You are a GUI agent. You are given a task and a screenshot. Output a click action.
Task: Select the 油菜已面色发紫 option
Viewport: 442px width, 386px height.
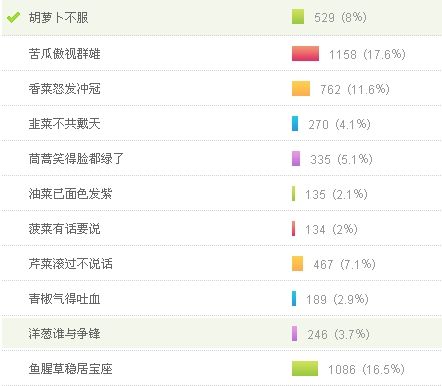point(70,194)
